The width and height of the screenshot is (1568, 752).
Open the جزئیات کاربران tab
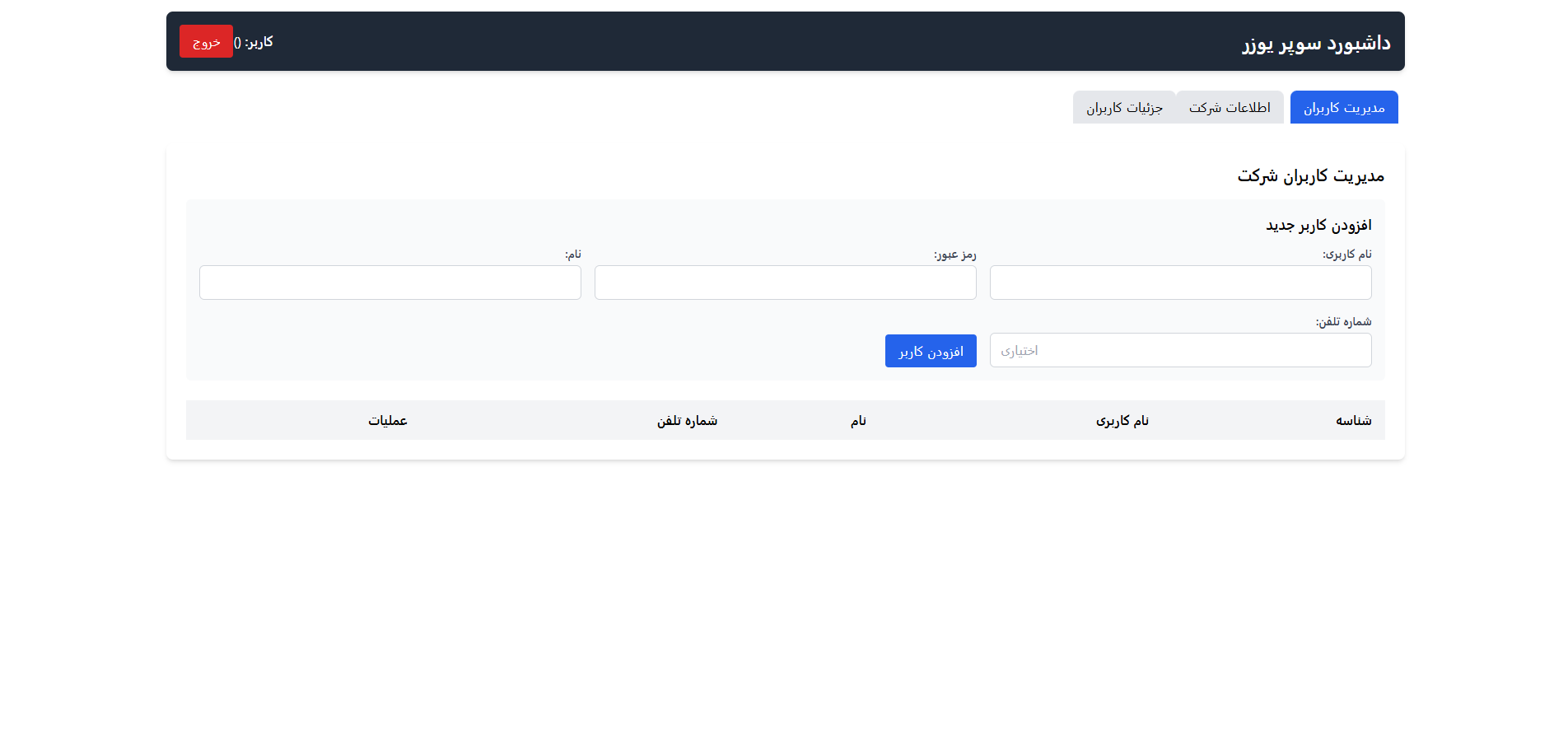[1124, 107]
